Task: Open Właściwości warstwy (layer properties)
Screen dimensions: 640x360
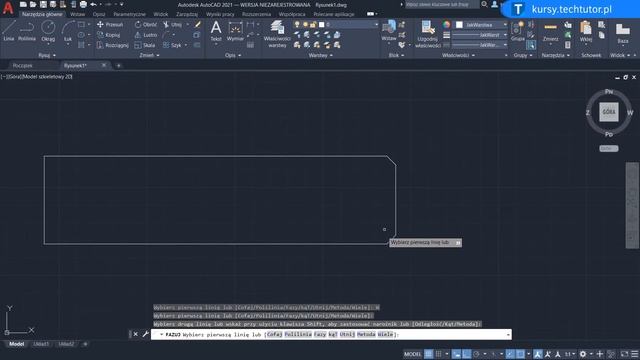Action: (277, 34)
